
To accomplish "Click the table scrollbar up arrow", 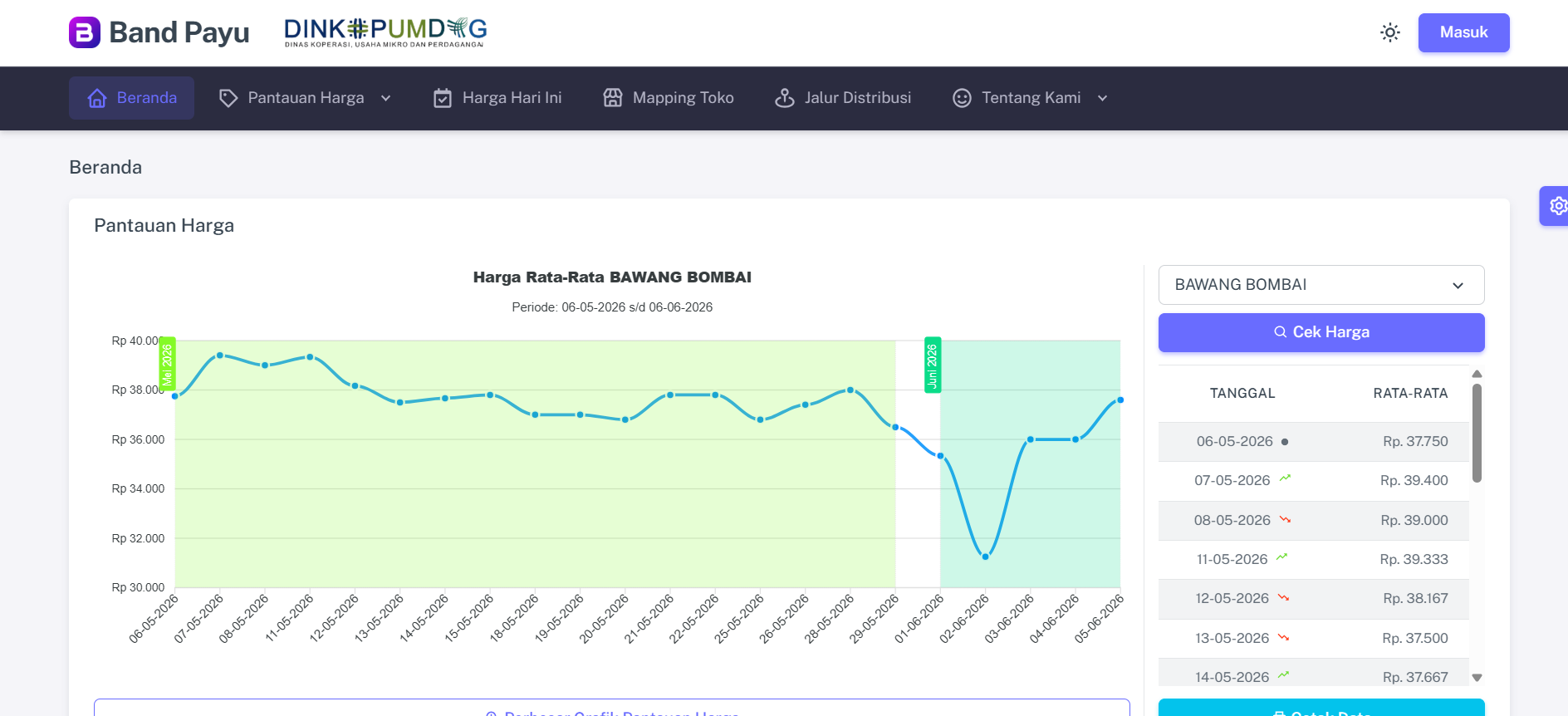I will point(1477,374).
